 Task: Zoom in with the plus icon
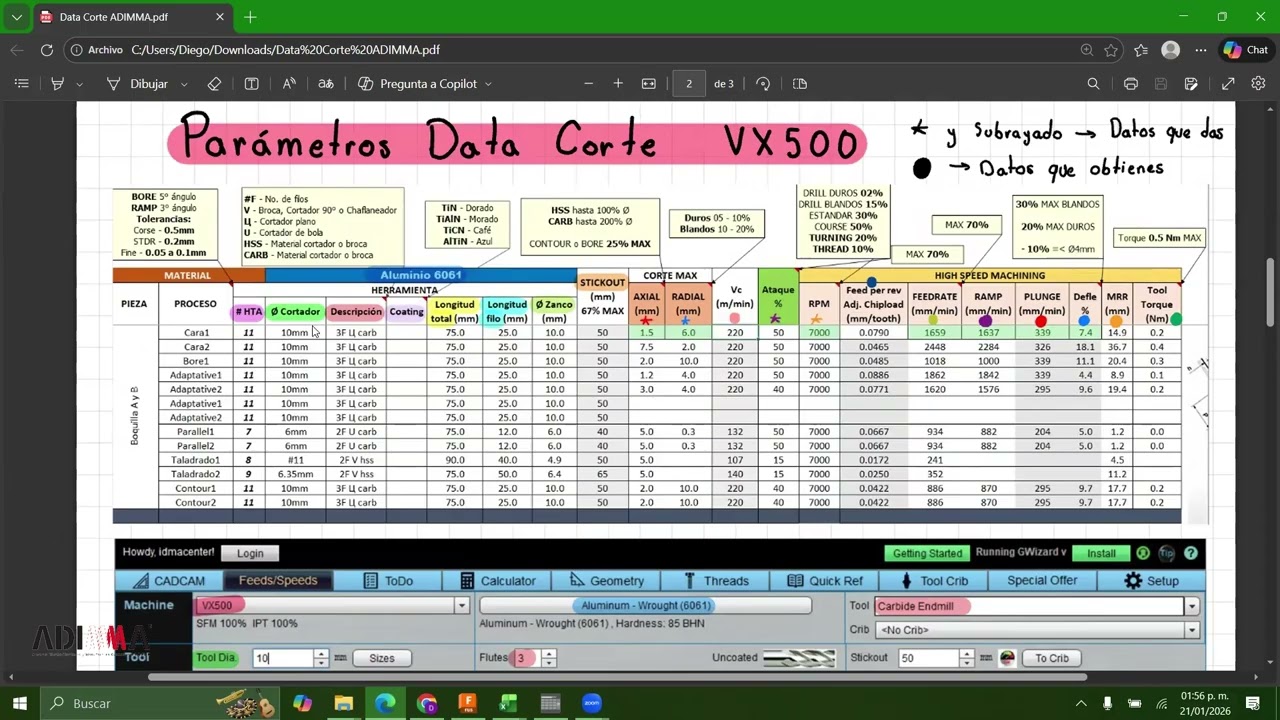(x=618, y=84)
